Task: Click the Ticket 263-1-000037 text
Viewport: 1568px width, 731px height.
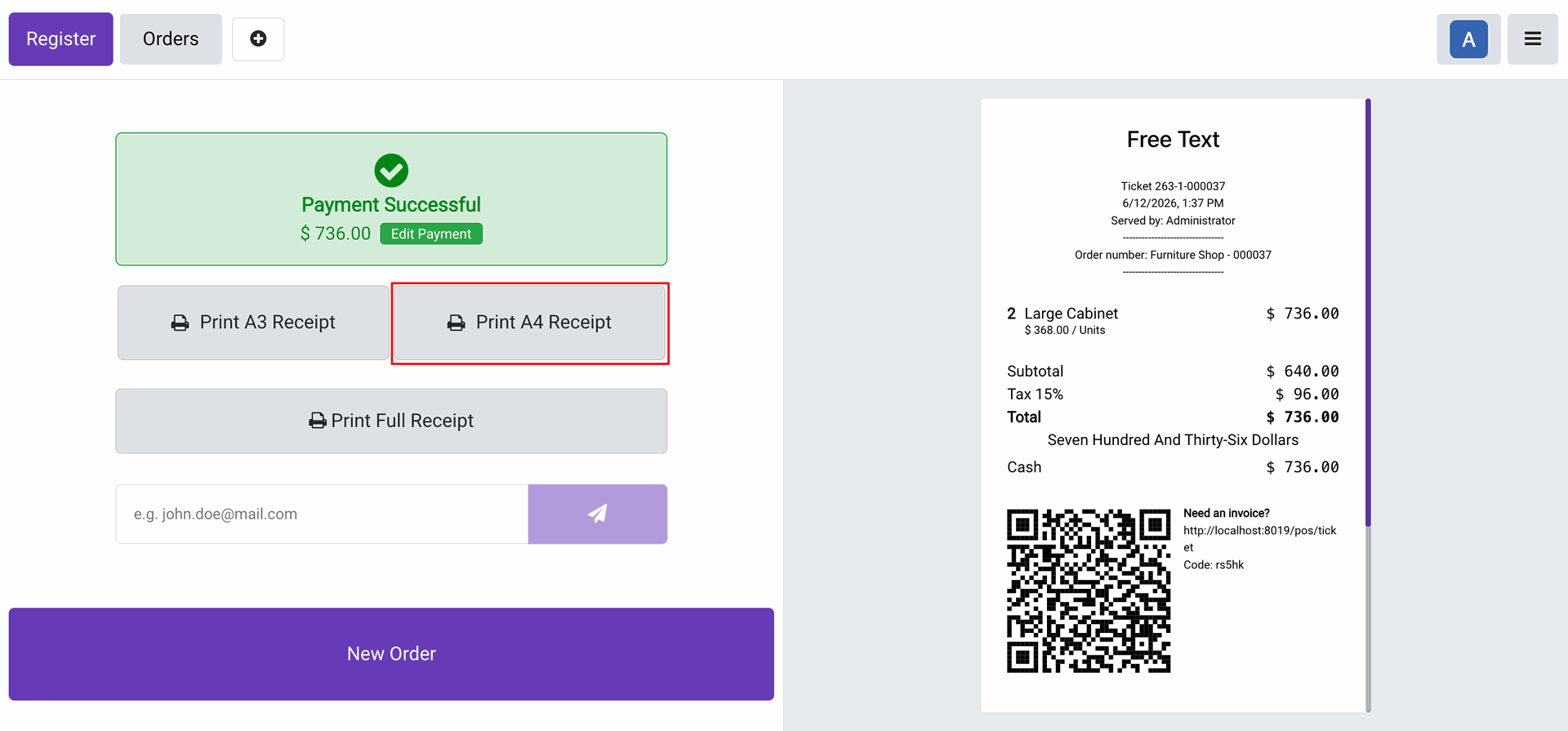Action: coord(1173,186)
